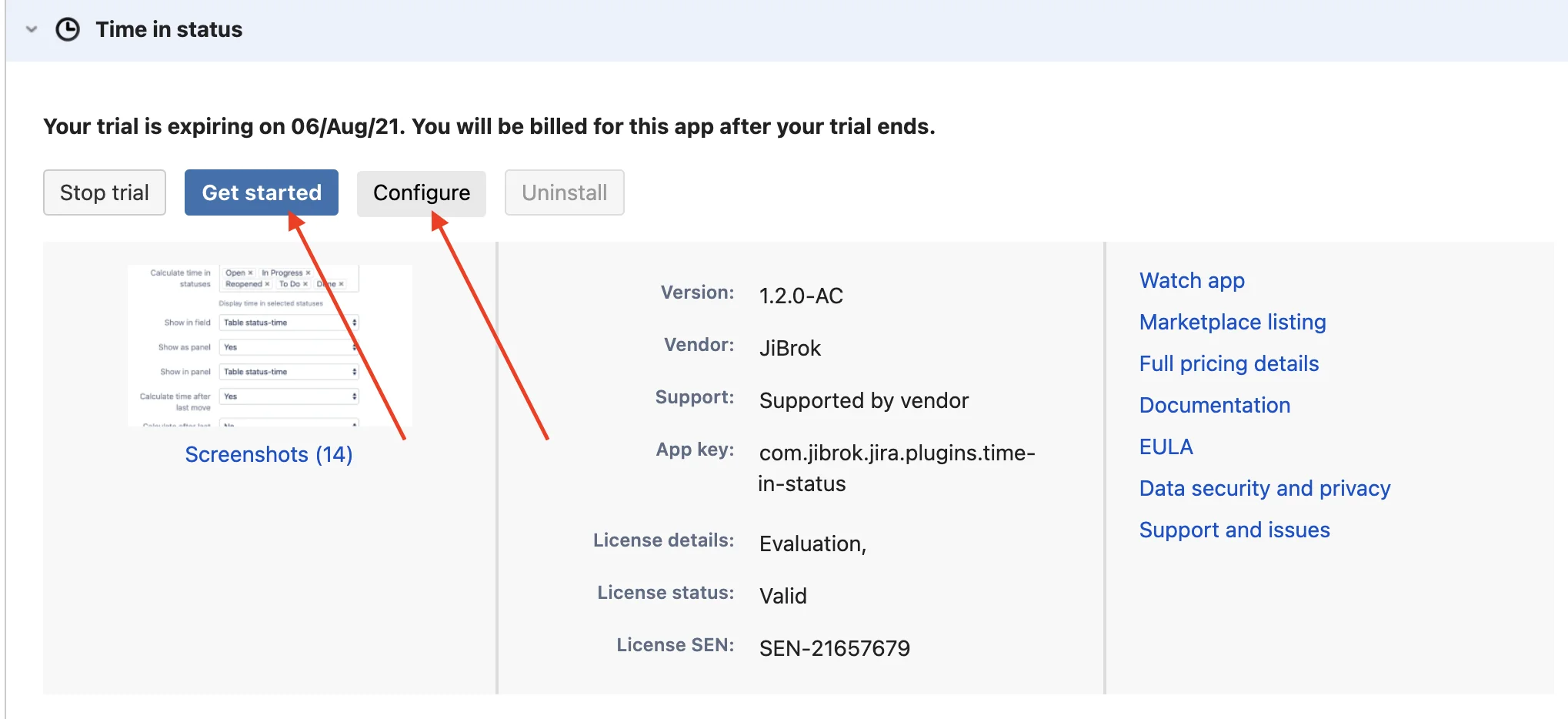The width and height of the screenshot is (1568, 719).
Task: Open the Marketplace listing link
Action: click(x=1233, y=322)
